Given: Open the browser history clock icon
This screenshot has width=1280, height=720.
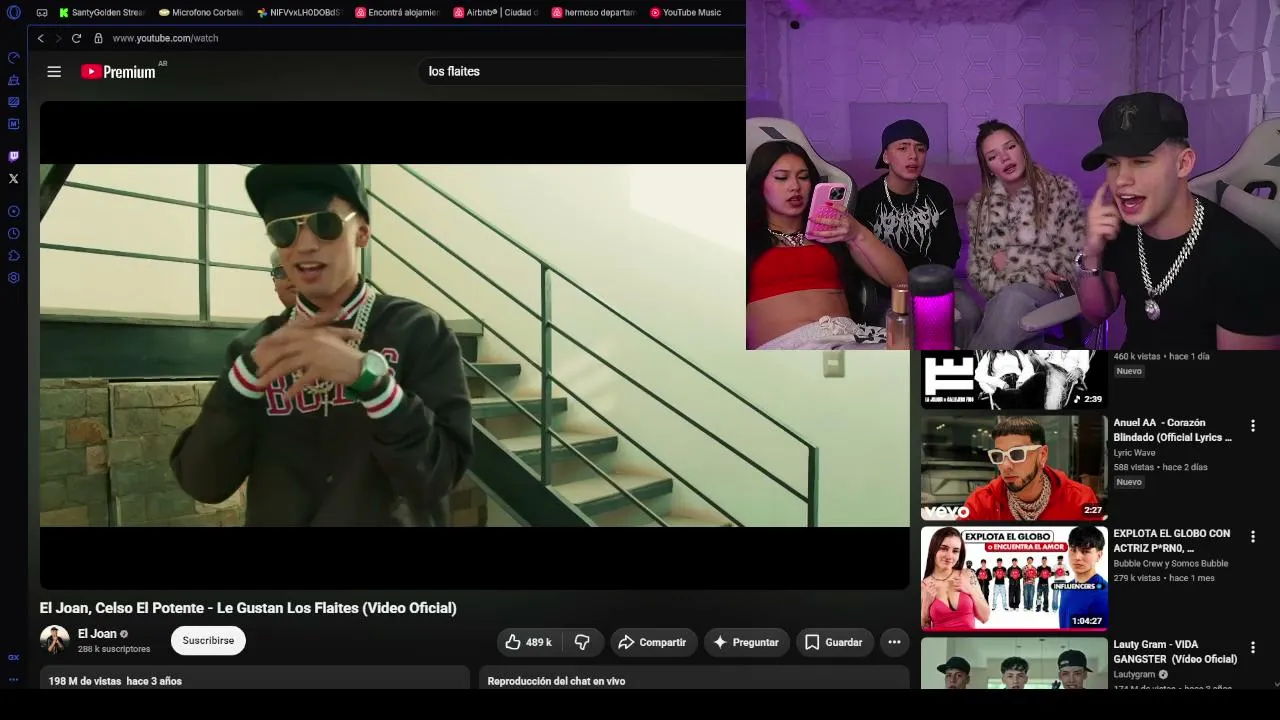Looking at the screenshot, I should point(13,233).
